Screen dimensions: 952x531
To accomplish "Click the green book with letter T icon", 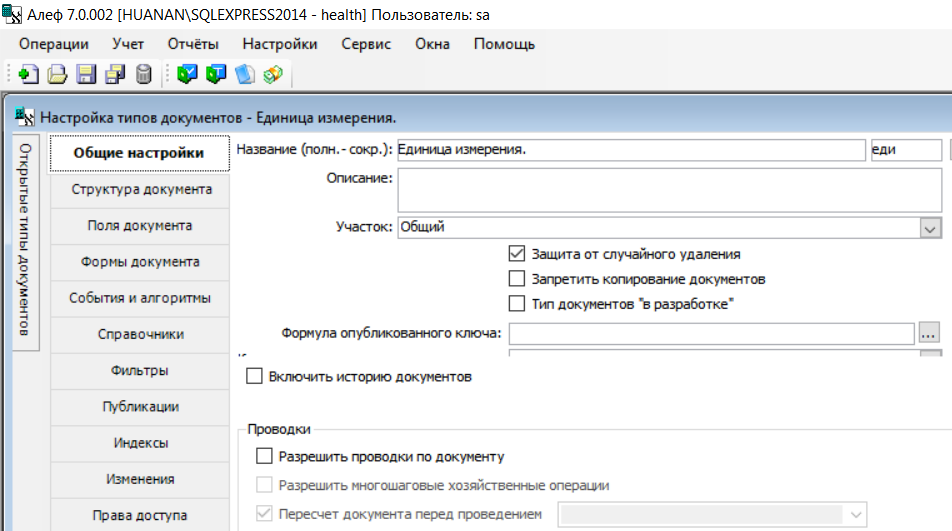I will pyautogui.click(x=216, y=74).
